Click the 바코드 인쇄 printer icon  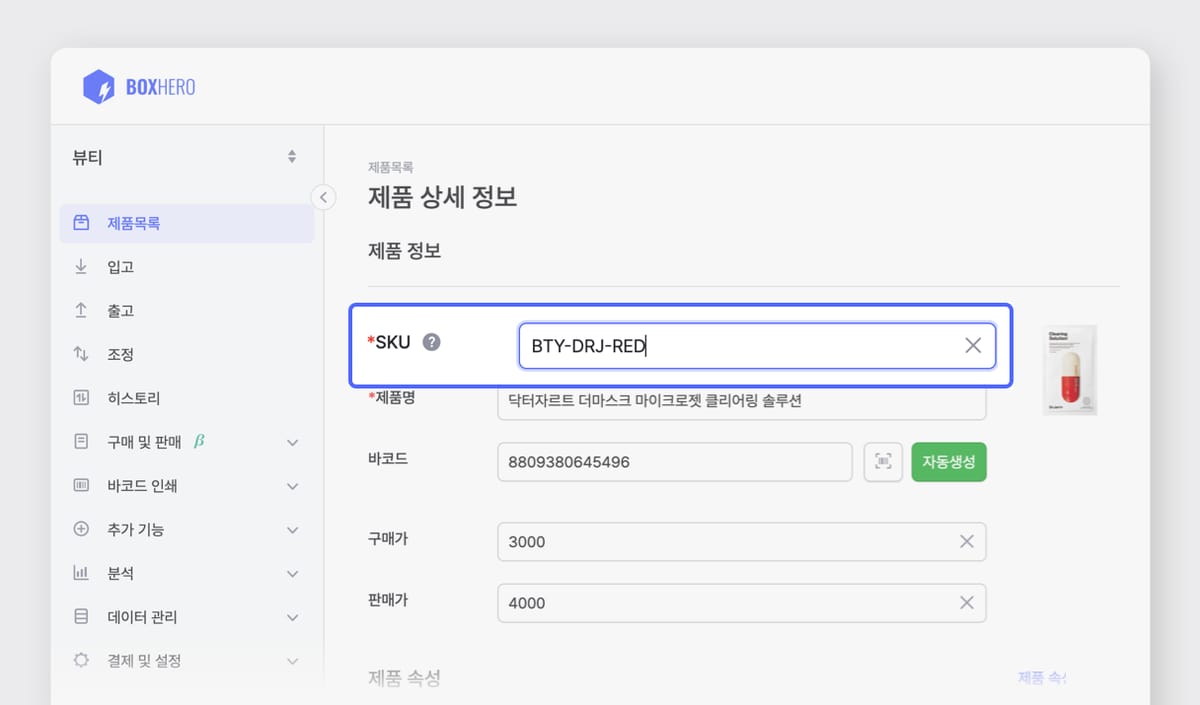coord(80,485)
